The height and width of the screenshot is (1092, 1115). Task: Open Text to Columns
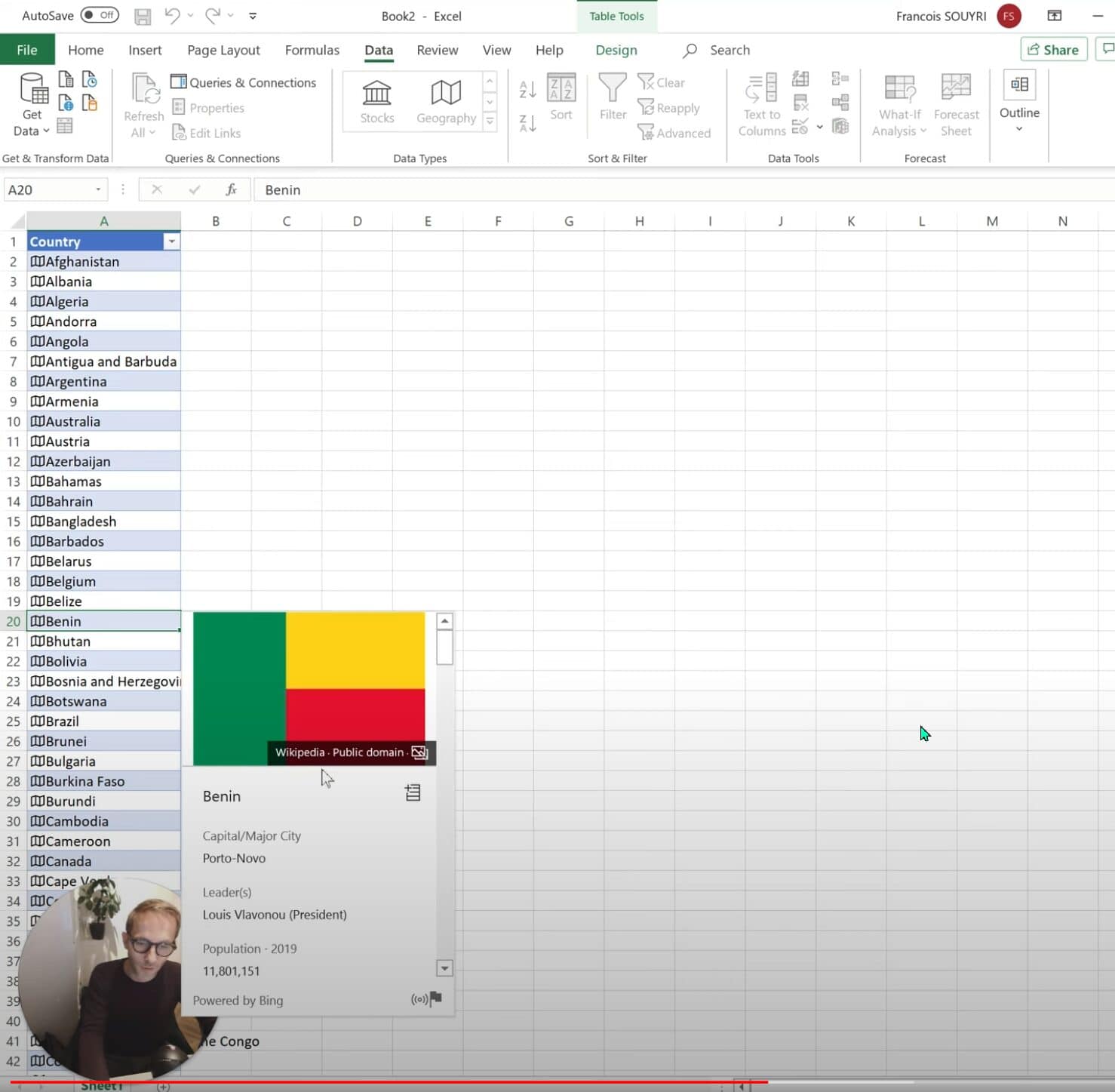click(760, 103)
